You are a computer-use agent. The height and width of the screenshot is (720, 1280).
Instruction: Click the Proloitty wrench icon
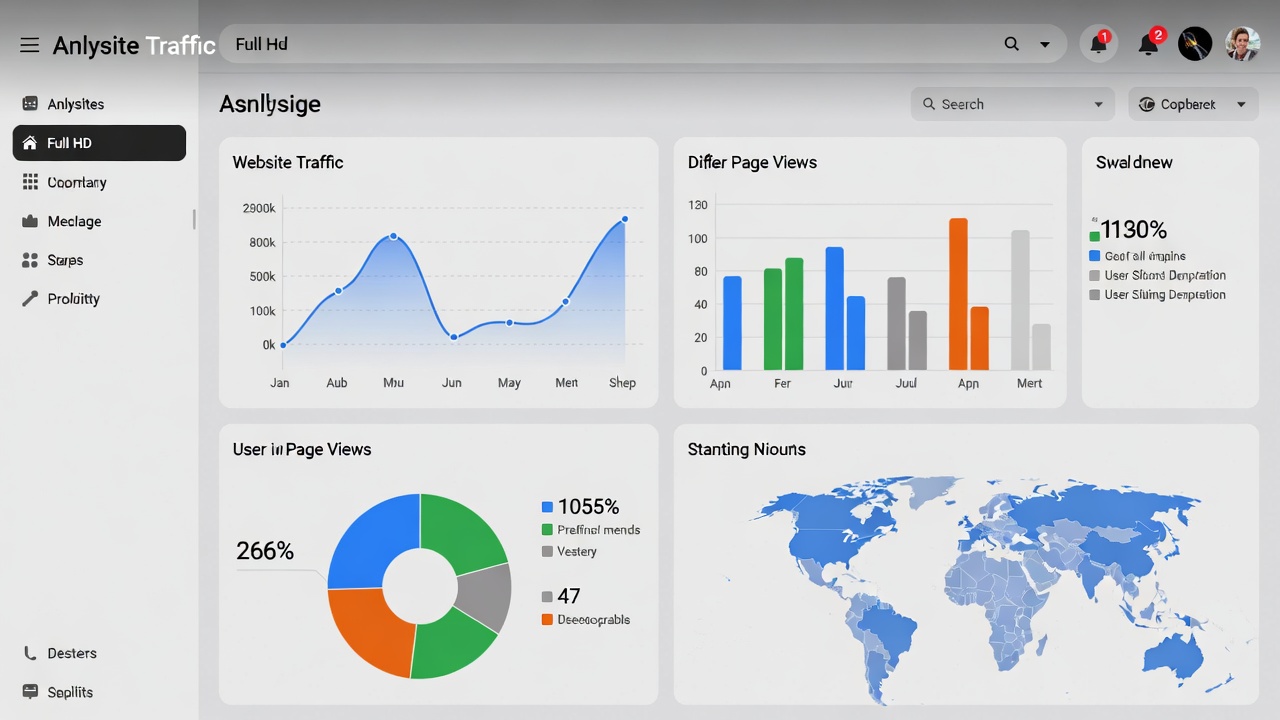point(30,298)
